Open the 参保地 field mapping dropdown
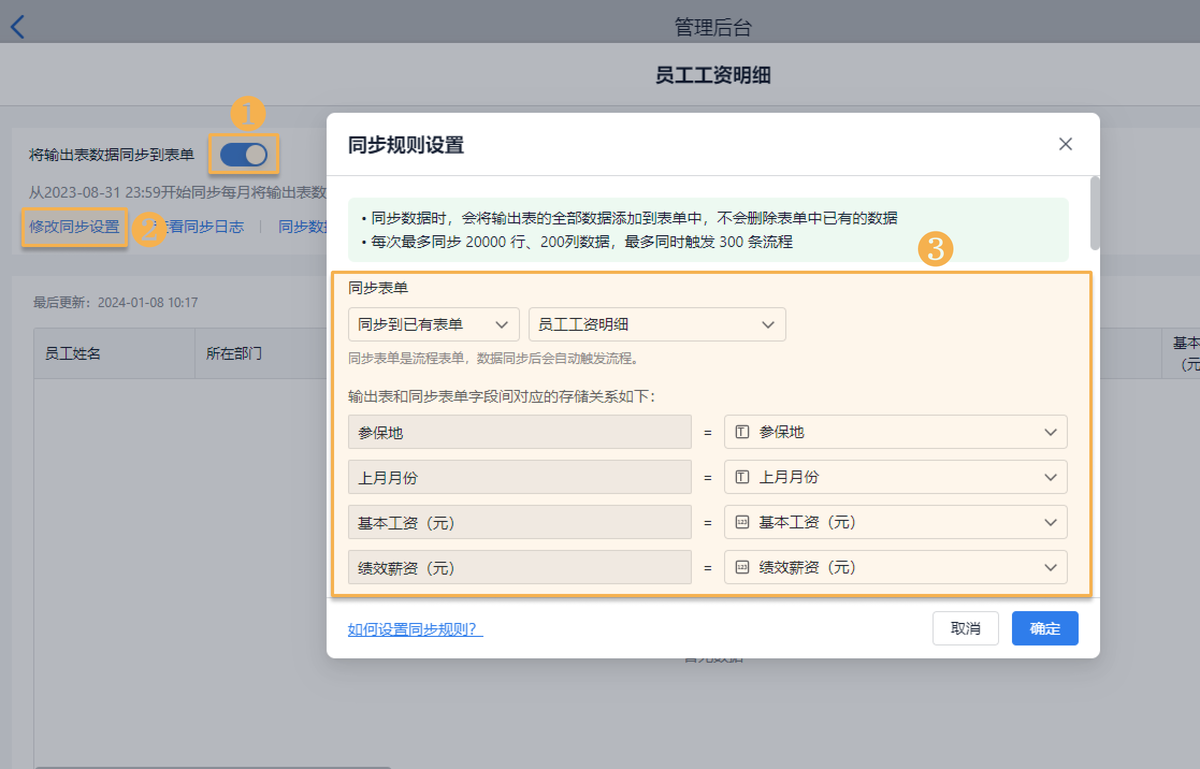 (x=895, y=432)
